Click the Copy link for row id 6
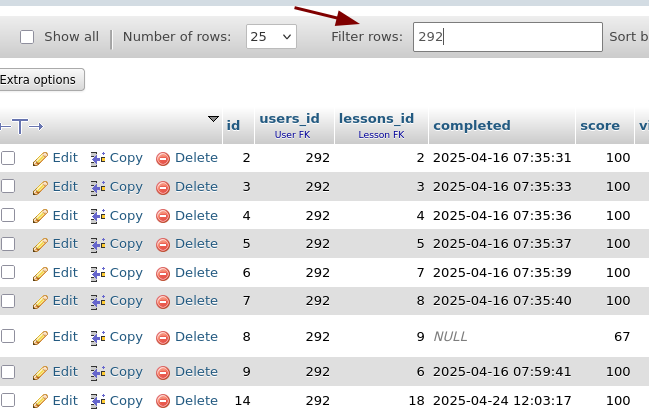Screen dimensions: 649x420 click(x=126, y=273)
